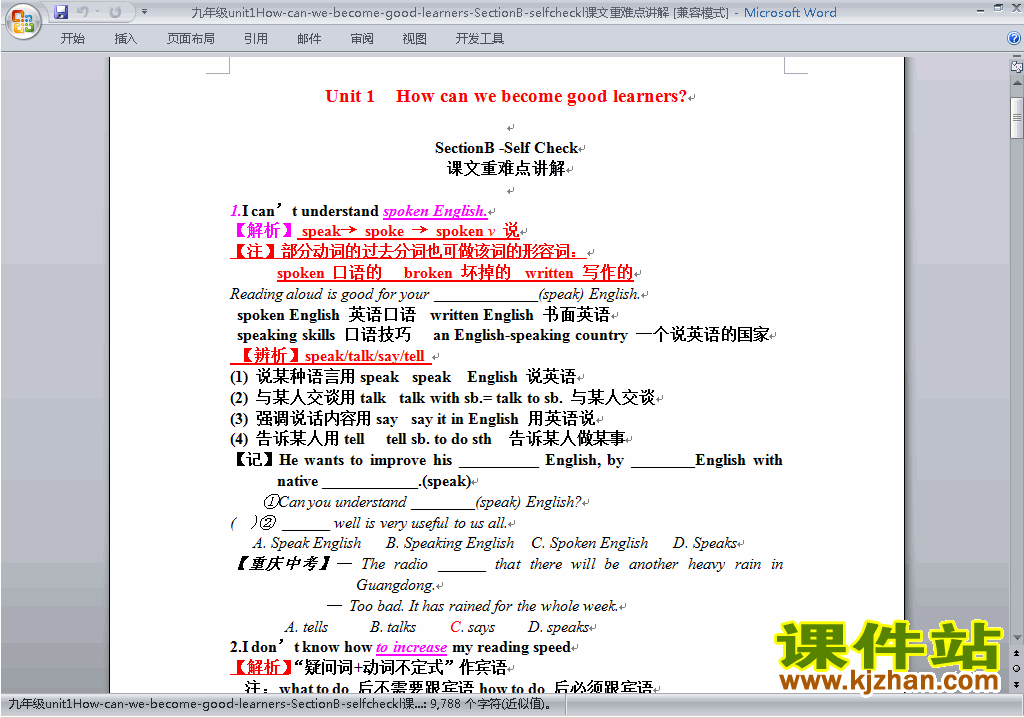Open the 审阅 ribbon tab
The width and height of the screenshot is (1024, 718).
(362, 39)
